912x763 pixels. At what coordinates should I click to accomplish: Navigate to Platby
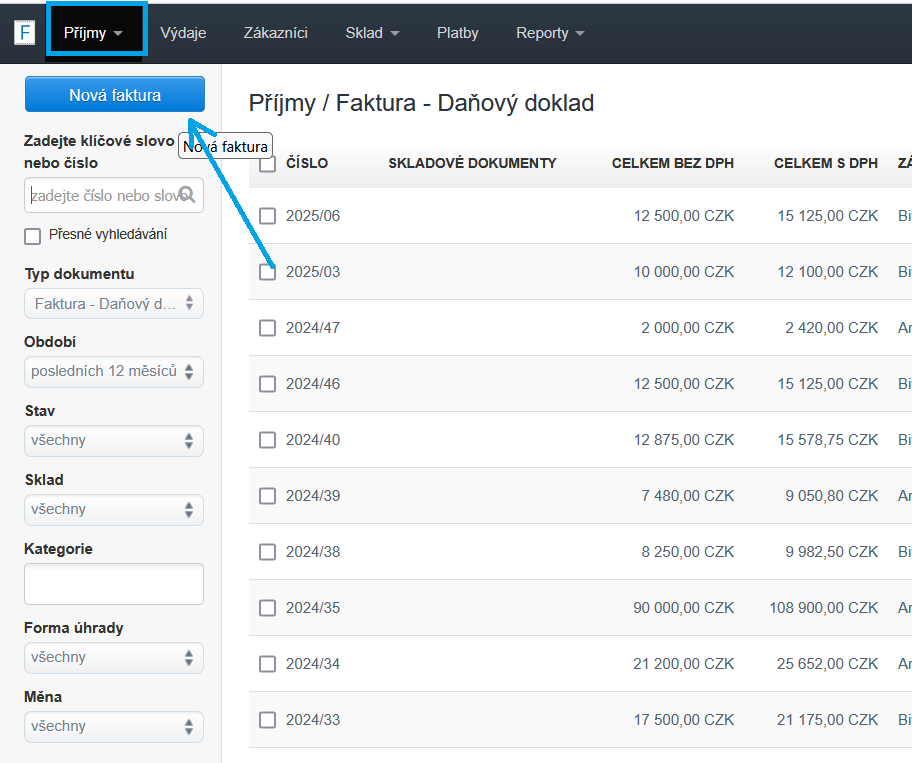click(x=457, y=33)
